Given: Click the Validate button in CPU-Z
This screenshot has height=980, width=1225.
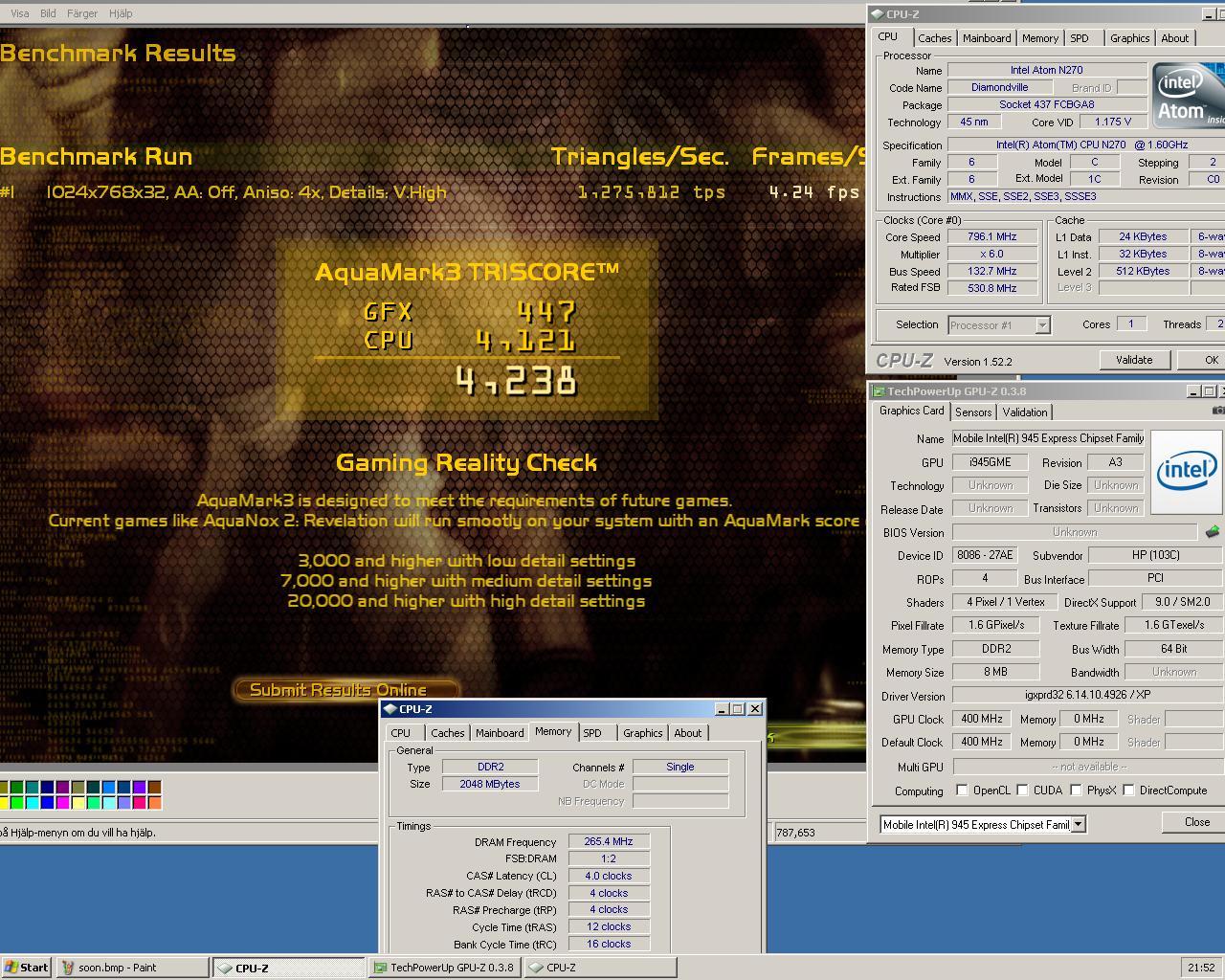Looking at the screenshot, I should pos(1134,360).
